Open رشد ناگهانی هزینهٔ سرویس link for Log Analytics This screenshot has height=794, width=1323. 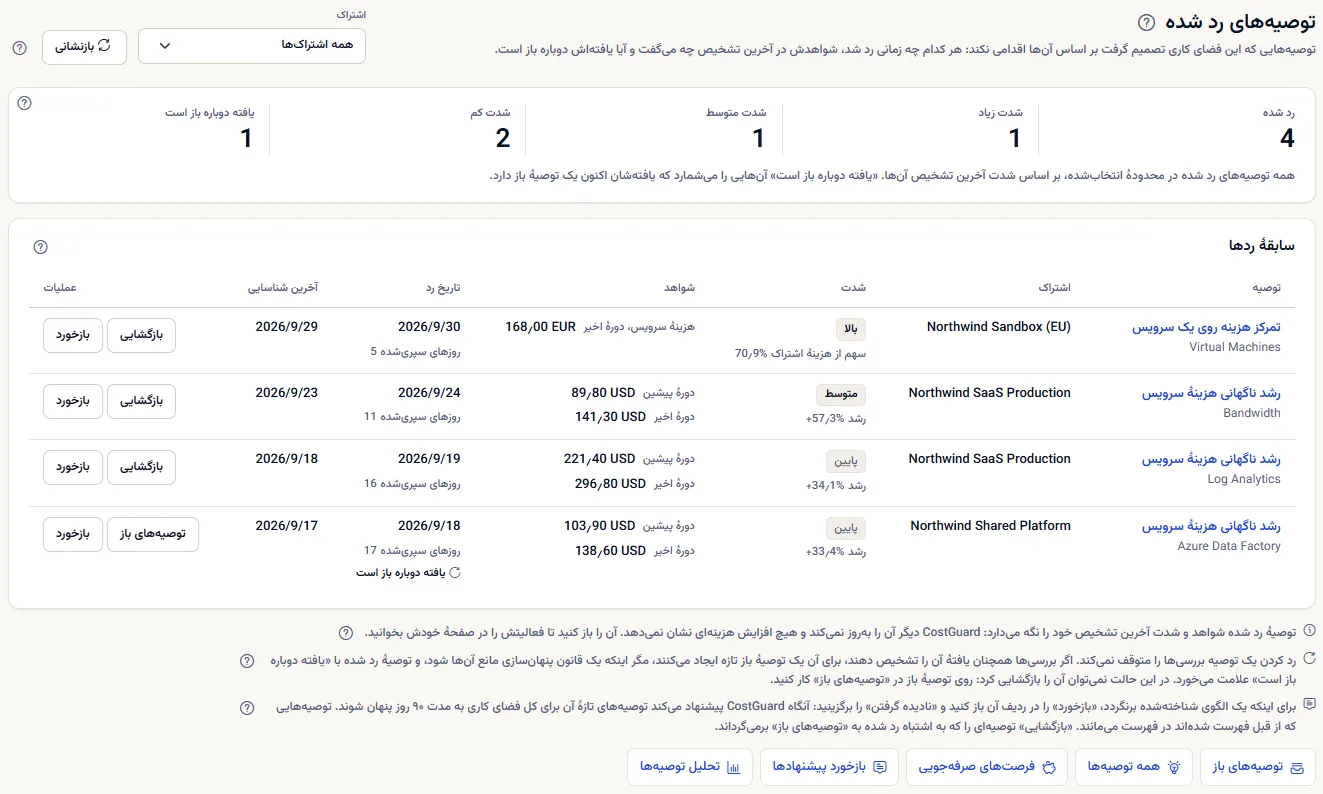(x=1211, y=459)
